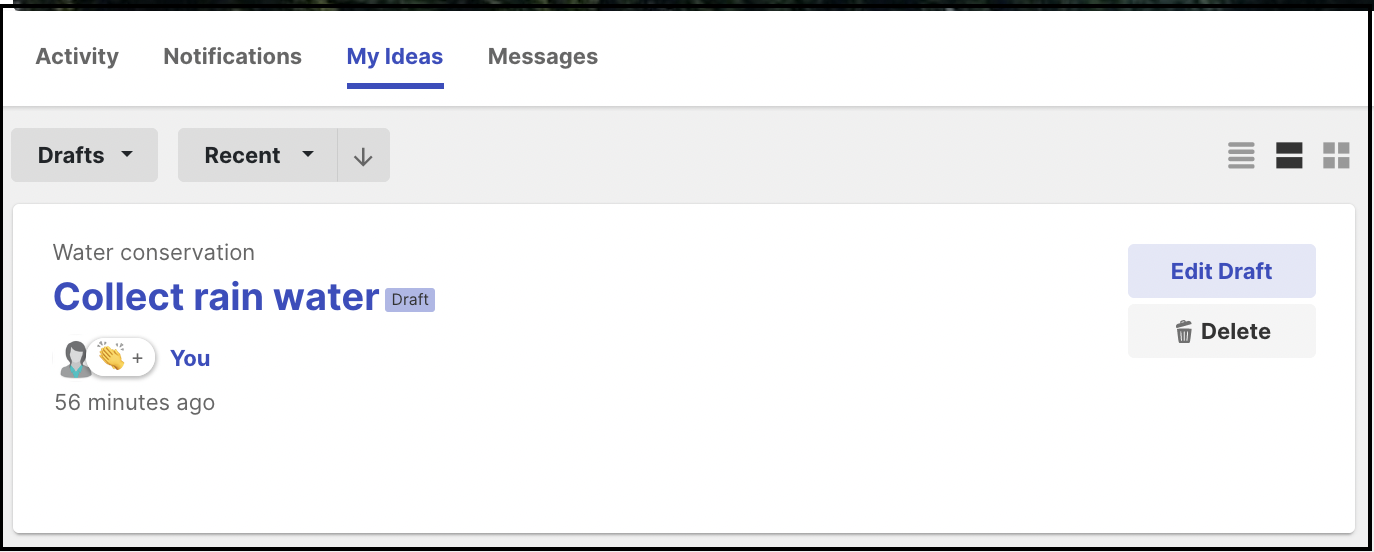Open the Notifications tab
Image resolution: width=1374 pixels, height=552 pixels.
coord(232,57)
